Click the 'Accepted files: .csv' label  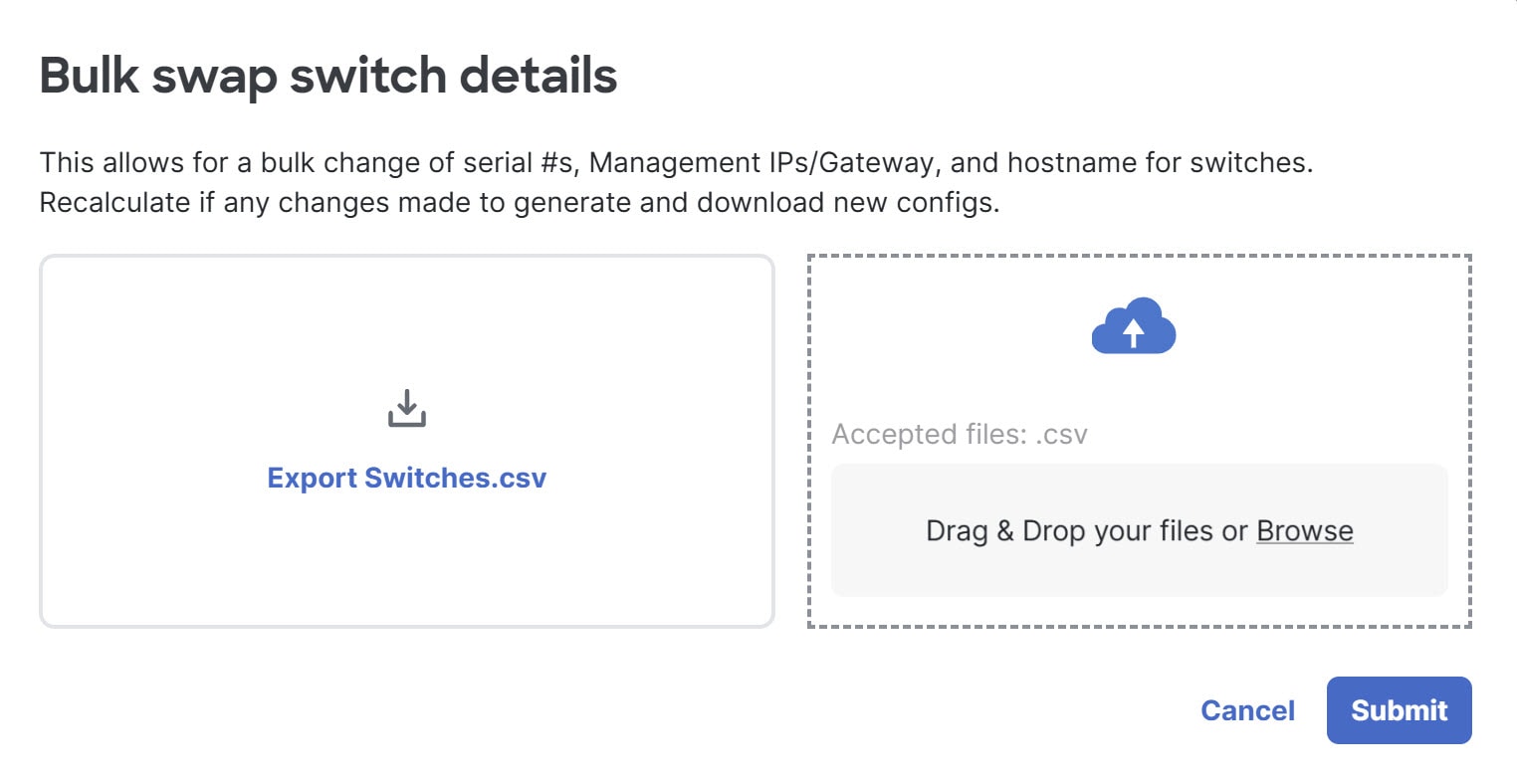pyautogui.click(x=960, y=435)
